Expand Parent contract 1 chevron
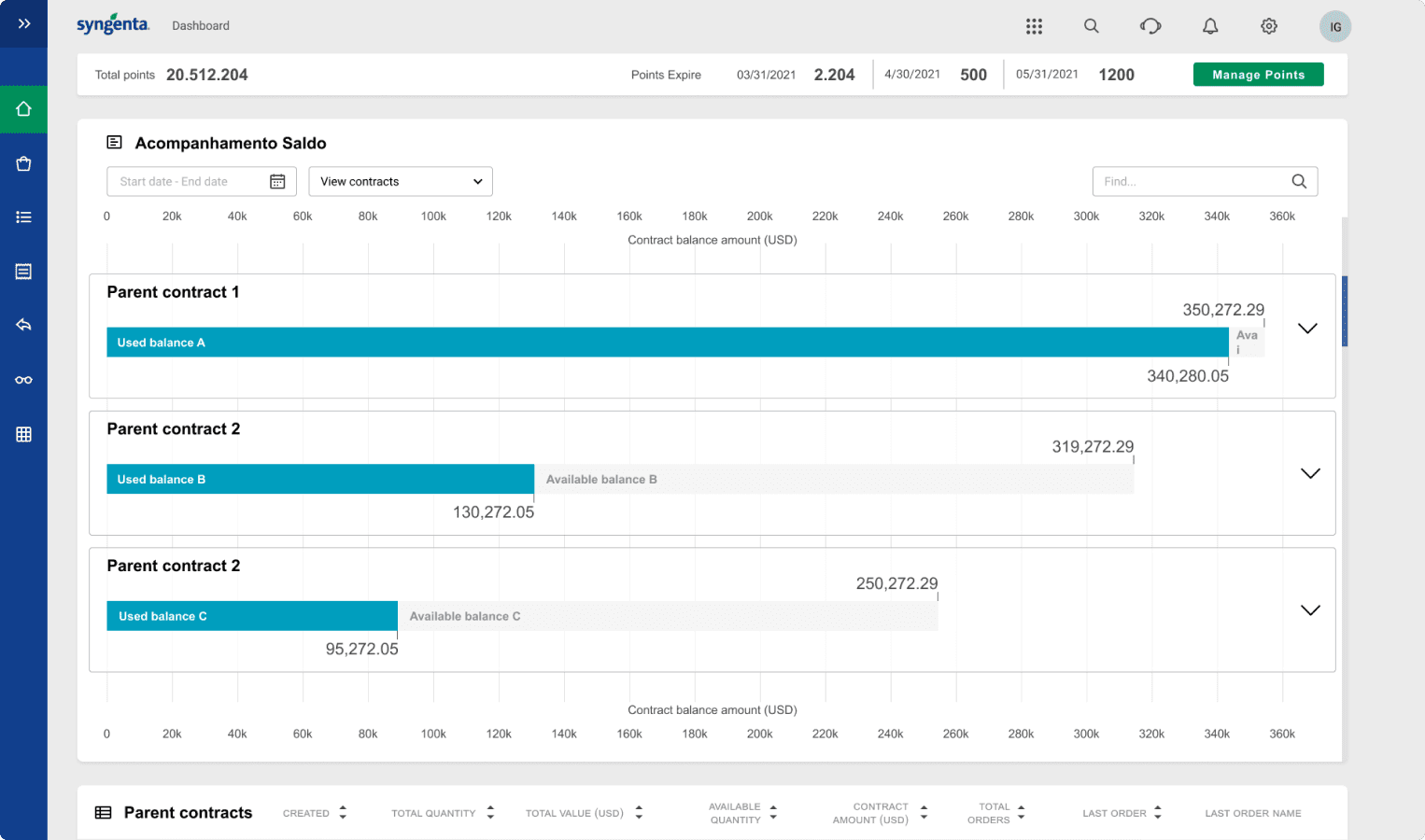The image size is (1425, 840). pos(1307,329)
